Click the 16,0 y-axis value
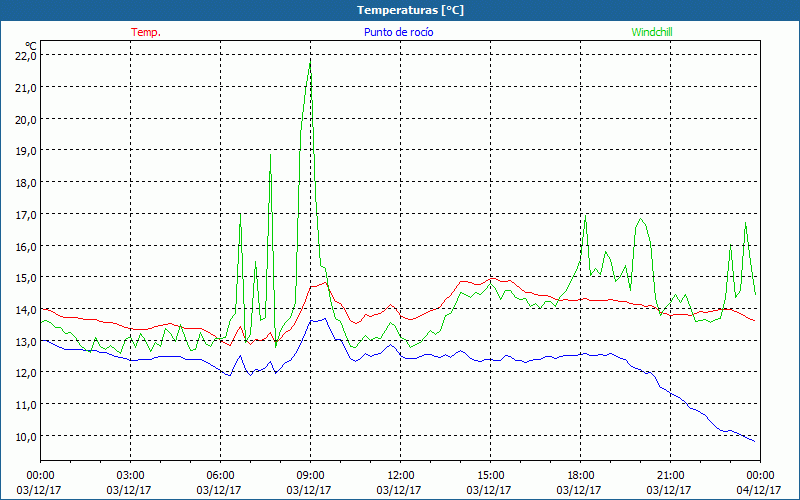Screen dimensions: 800x500 click(x=26, y=246)
